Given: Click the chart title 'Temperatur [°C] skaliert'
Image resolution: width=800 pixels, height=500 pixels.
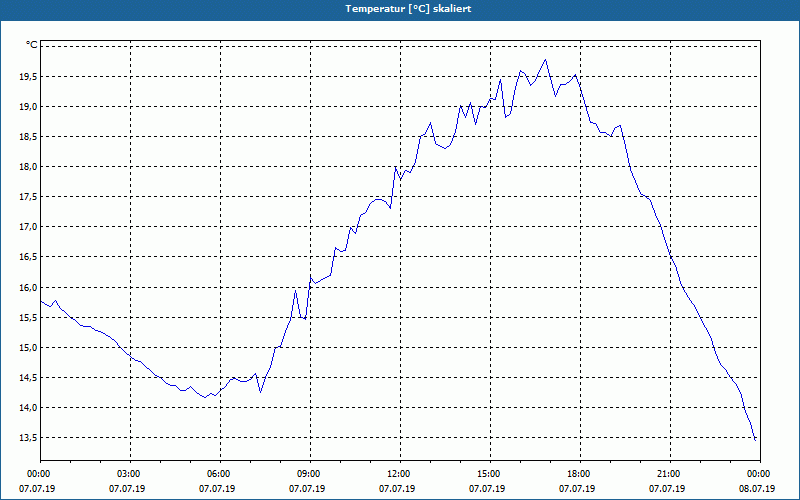Looking at the screenshot, I should point(408,9).
